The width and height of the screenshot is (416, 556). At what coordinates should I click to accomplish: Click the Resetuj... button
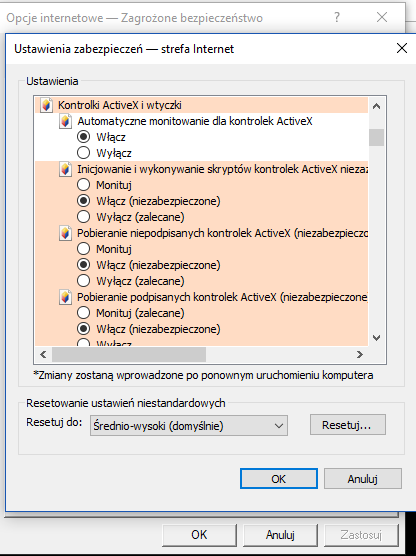(348, 424)
